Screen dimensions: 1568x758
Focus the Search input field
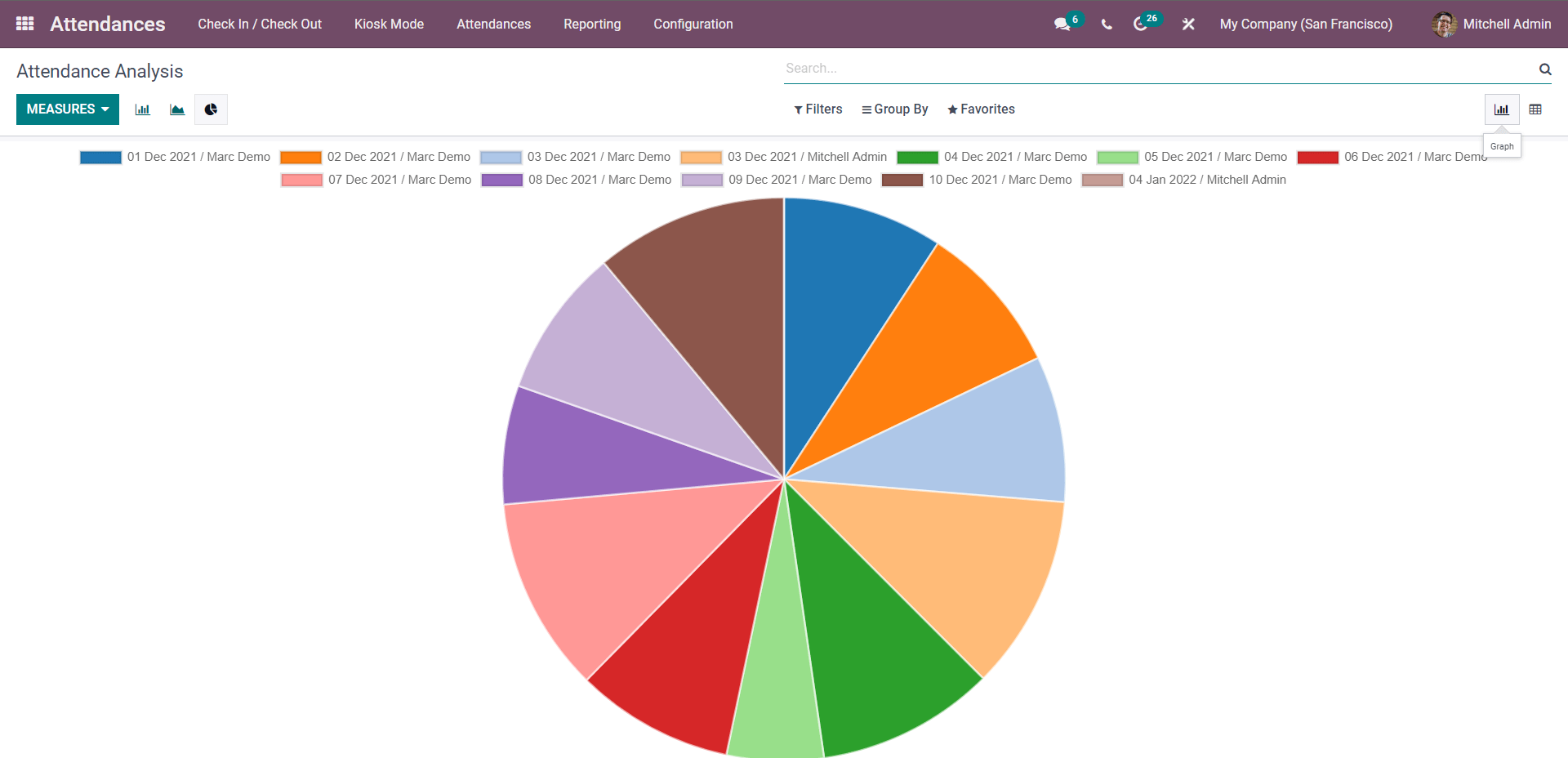click(1160, 69)
